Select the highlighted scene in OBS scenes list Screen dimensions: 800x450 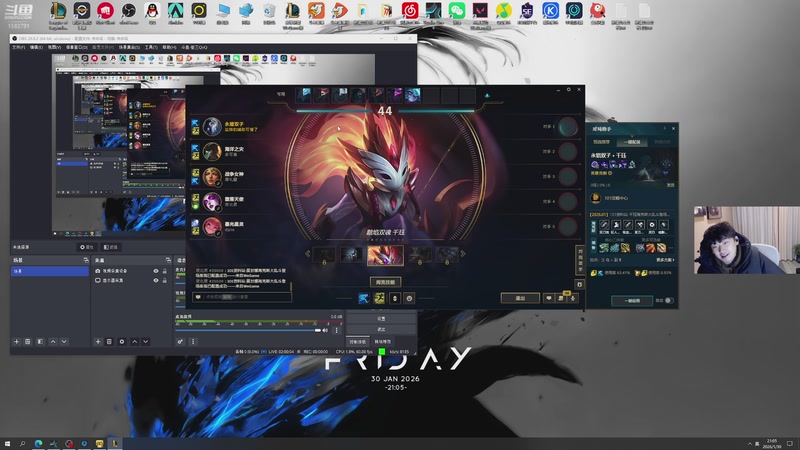click(x=49, y=271)
